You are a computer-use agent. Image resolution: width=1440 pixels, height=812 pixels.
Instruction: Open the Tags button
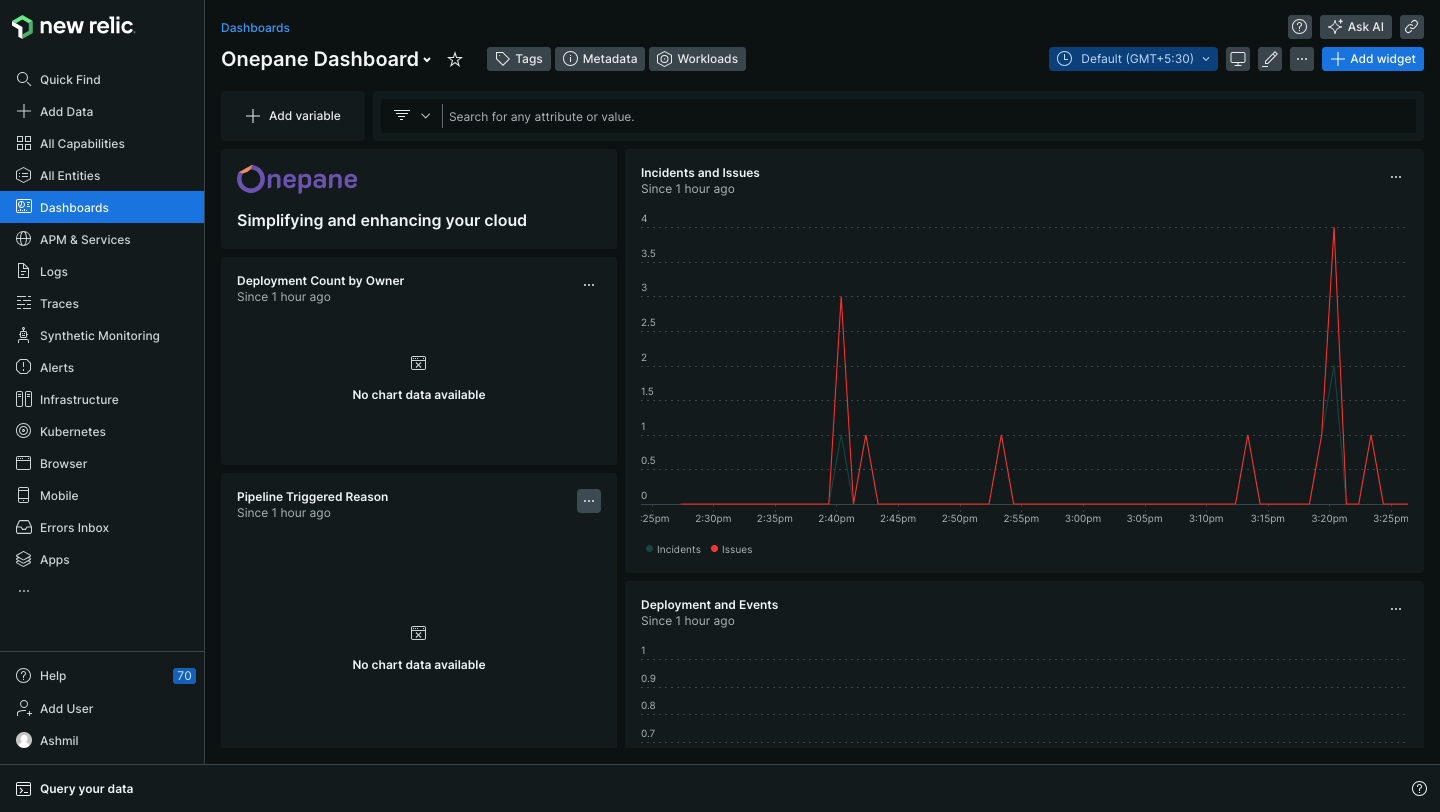tap(519, 59)
